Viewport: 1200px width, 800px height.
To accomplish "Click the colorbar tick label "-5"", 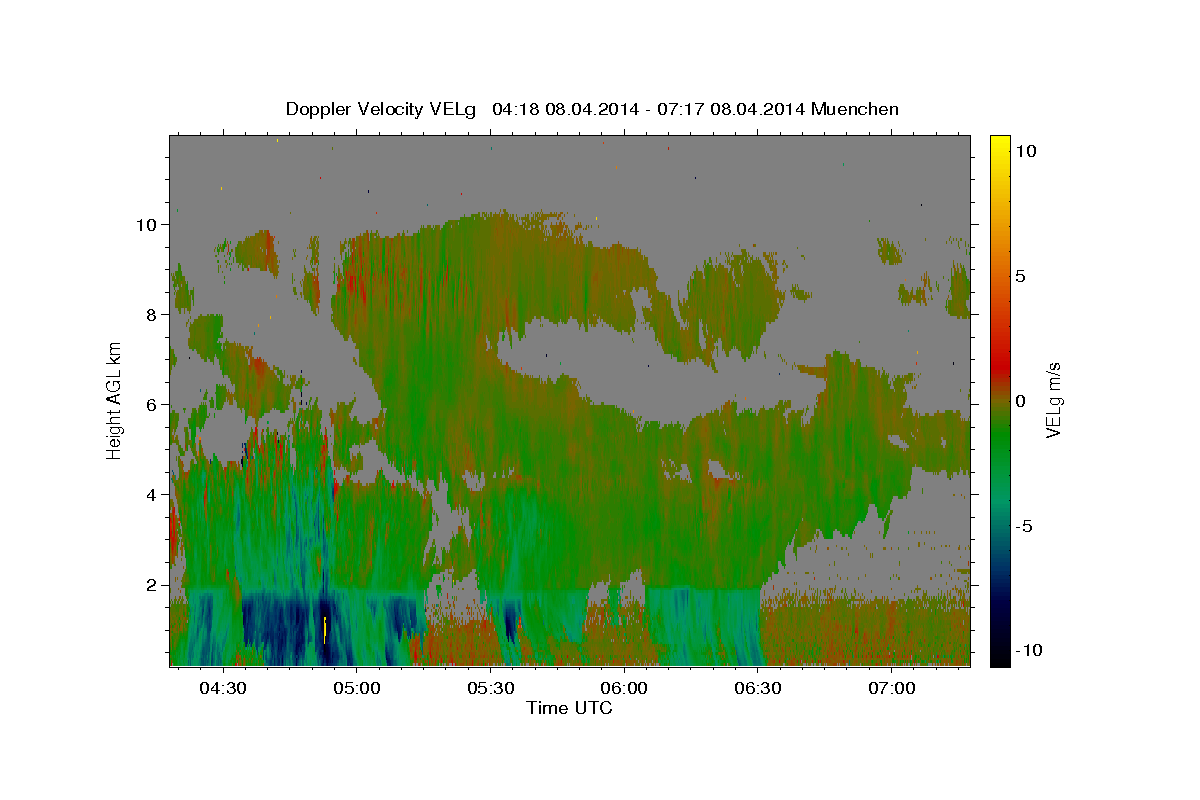I will pos(1025,526).
